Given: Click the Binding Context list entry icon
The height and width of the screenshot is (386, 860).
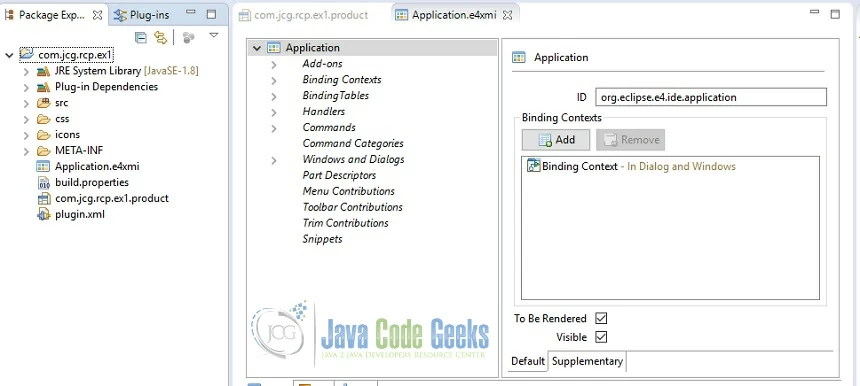Looking at the screenshot, I should coord(534,166).
